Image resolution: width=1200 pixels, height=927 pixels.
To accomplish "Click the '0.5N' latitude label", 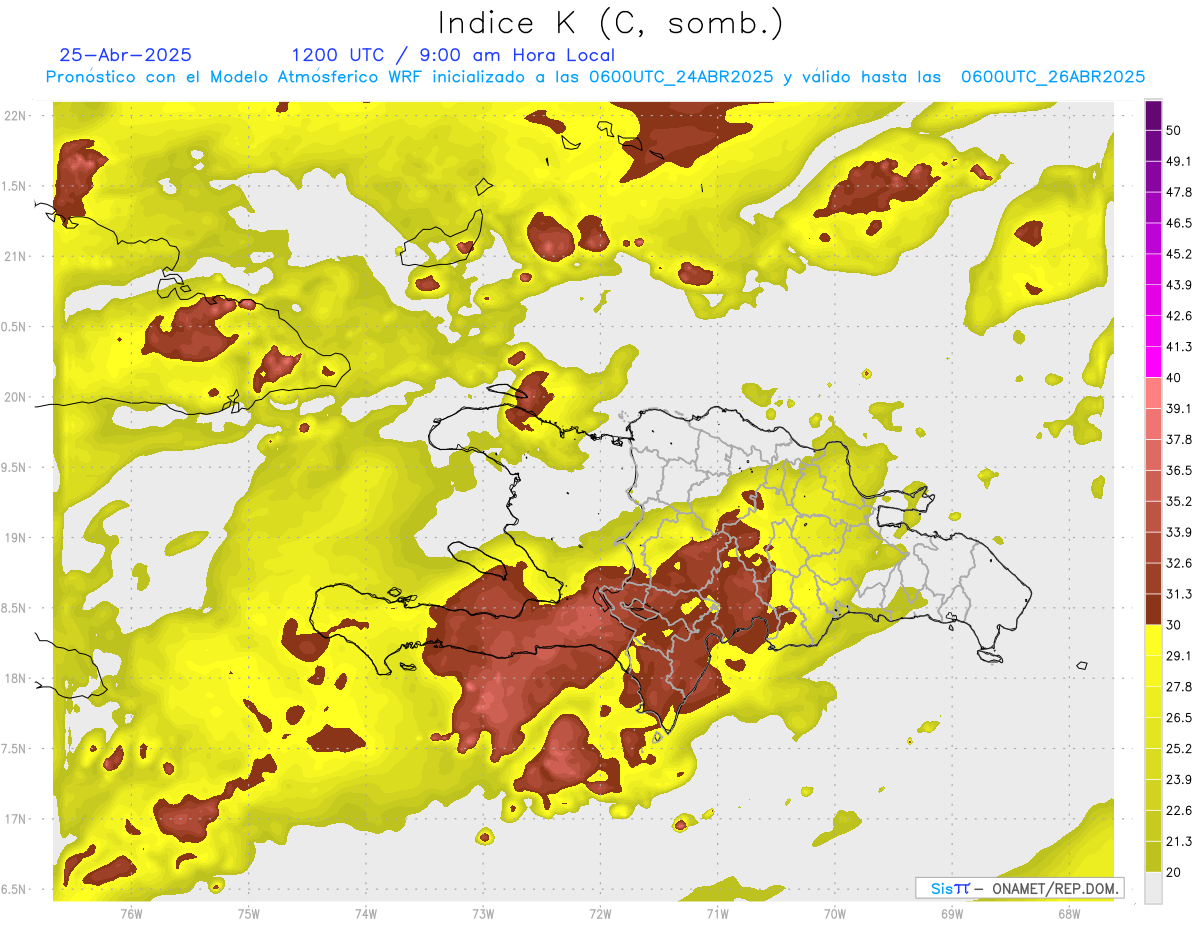I will click(14, 326).
